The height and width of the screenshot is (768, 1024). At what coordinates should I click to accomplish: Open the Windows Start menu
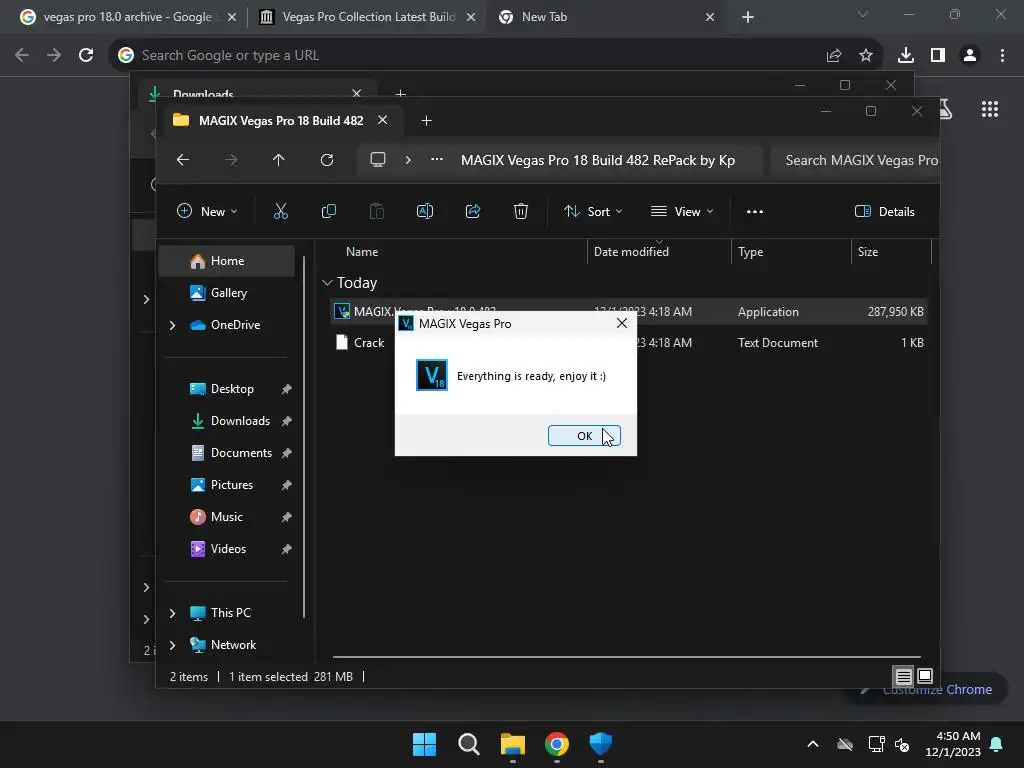tap(424, 744)
